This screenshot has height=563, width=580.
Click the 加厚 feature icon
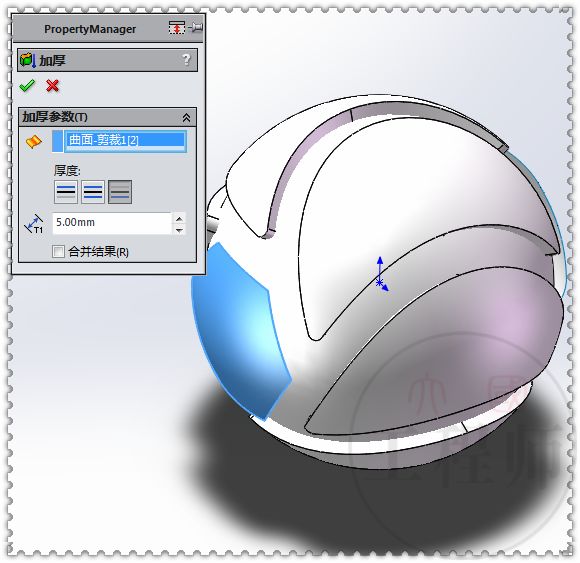click(28, 60)
